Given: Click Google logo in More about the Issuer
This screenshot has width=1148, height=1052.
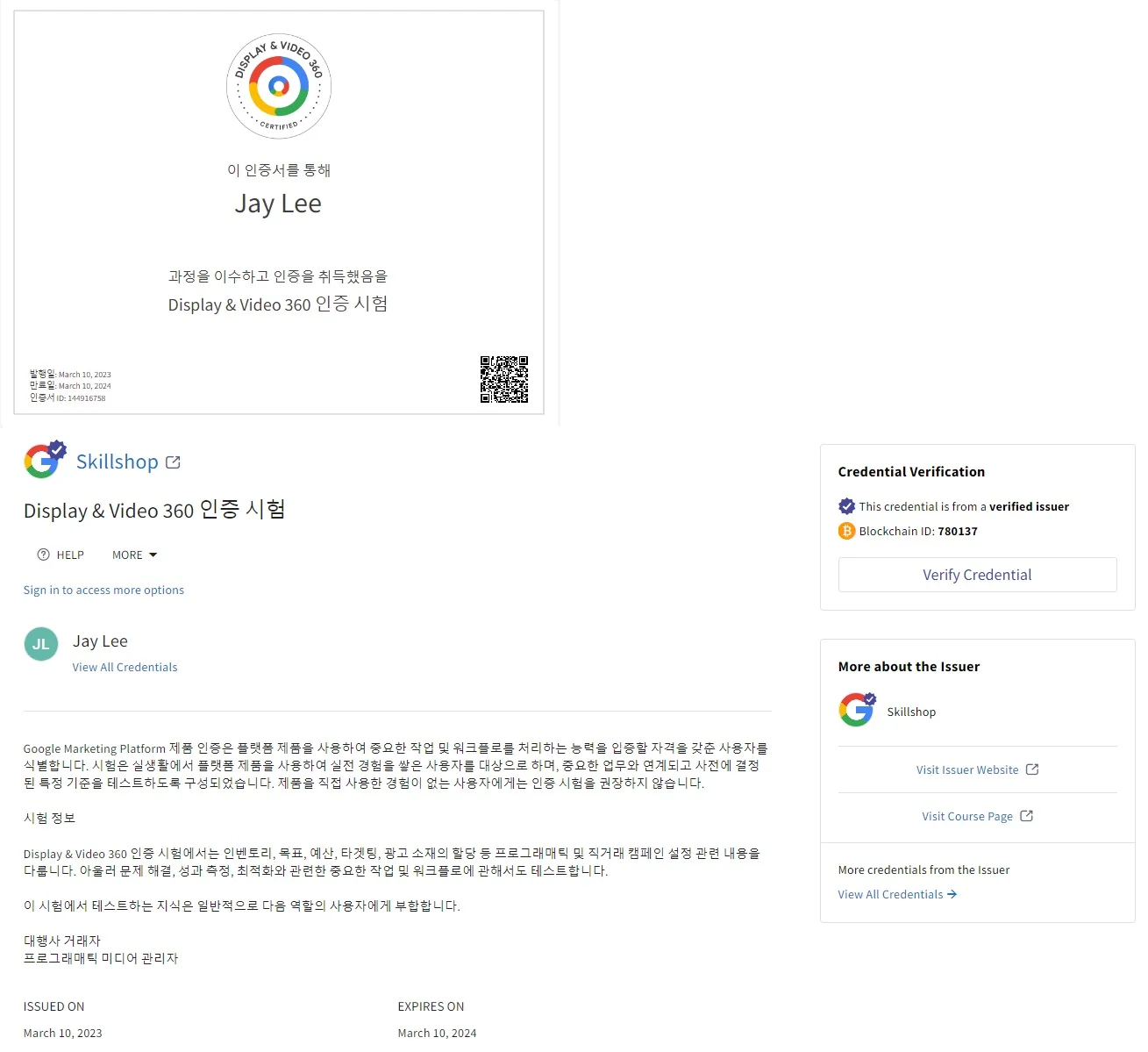Looking at the screenshot, I should pos(857,710).
